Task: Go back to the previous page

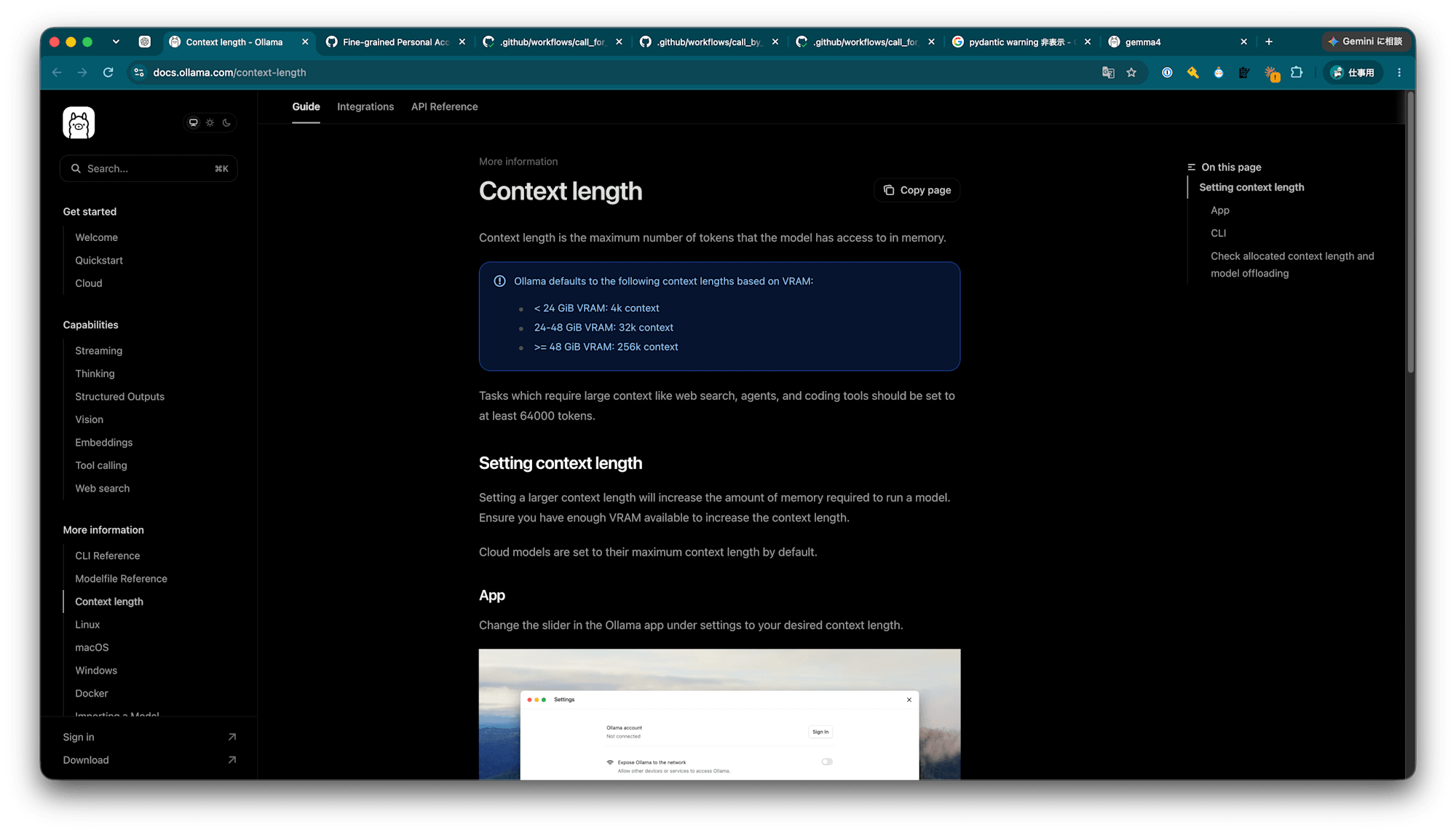Action: 57,72
